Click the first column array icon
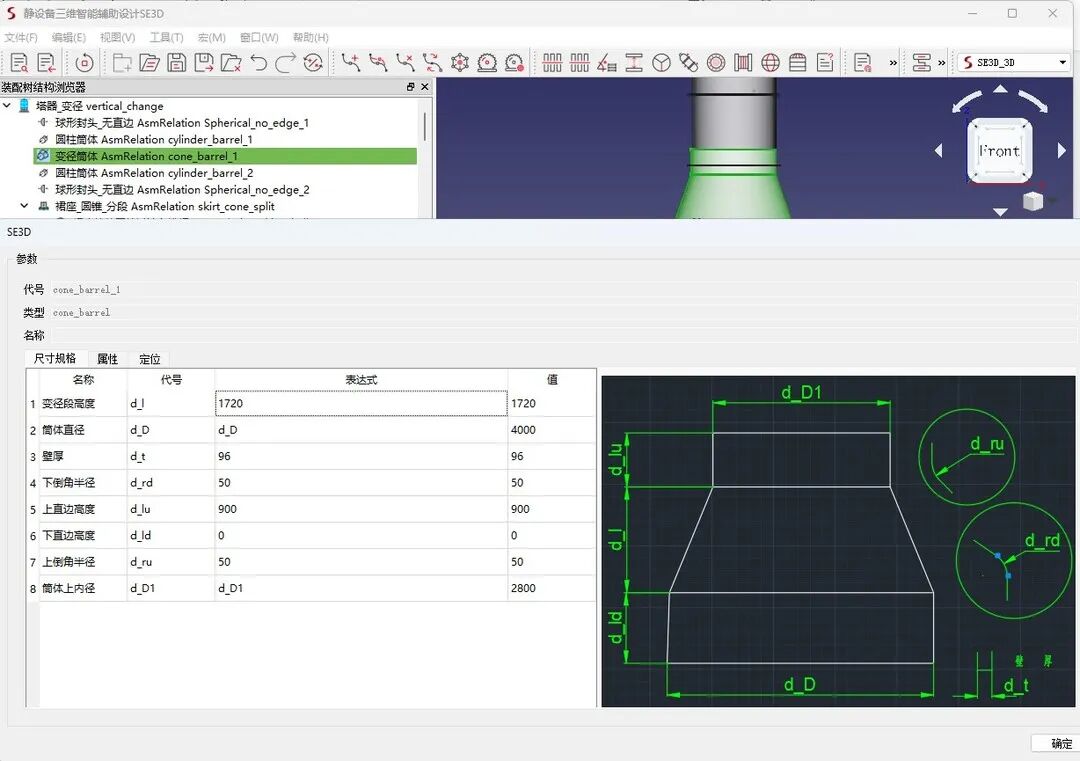The height and width of the screenshot is (761, 1080). (552, 63)
